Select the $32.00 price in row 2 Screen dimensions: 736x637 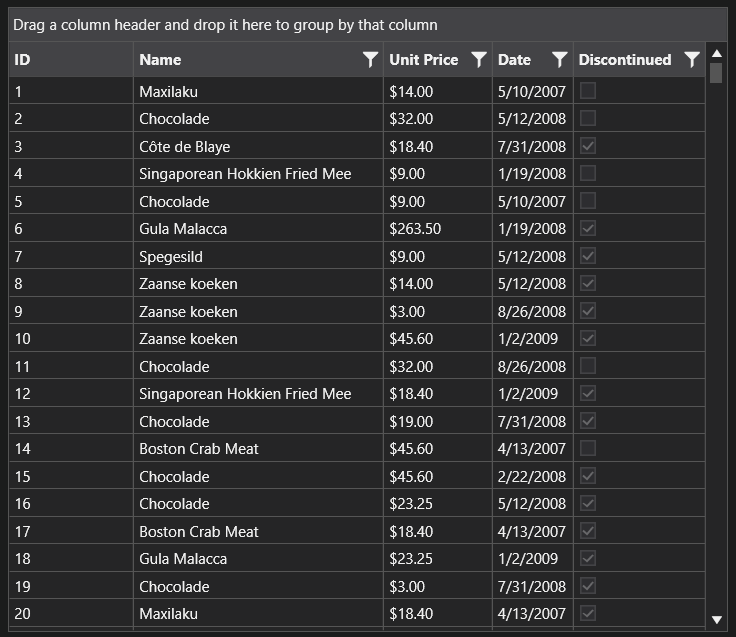point(437,118)
